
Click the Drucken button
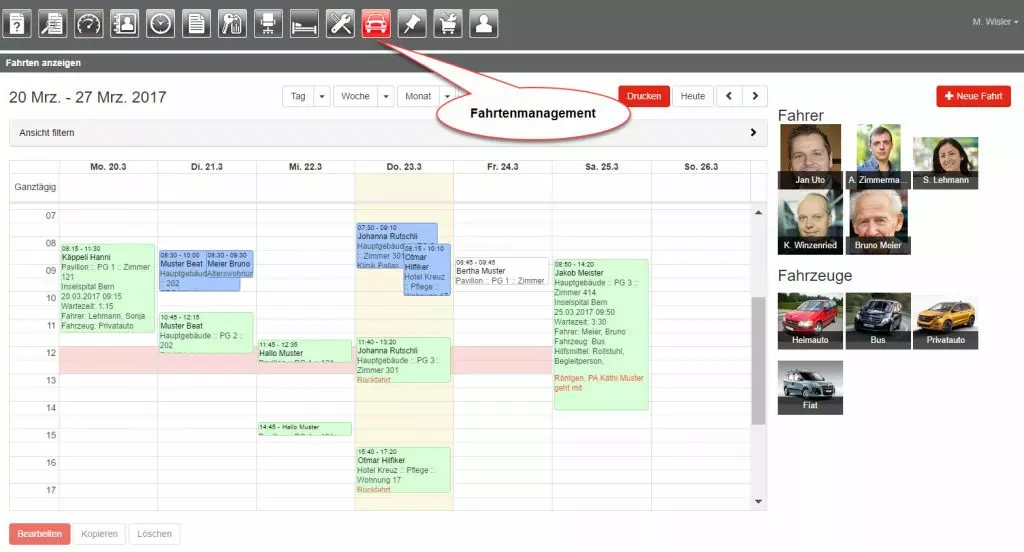(644, 97)
